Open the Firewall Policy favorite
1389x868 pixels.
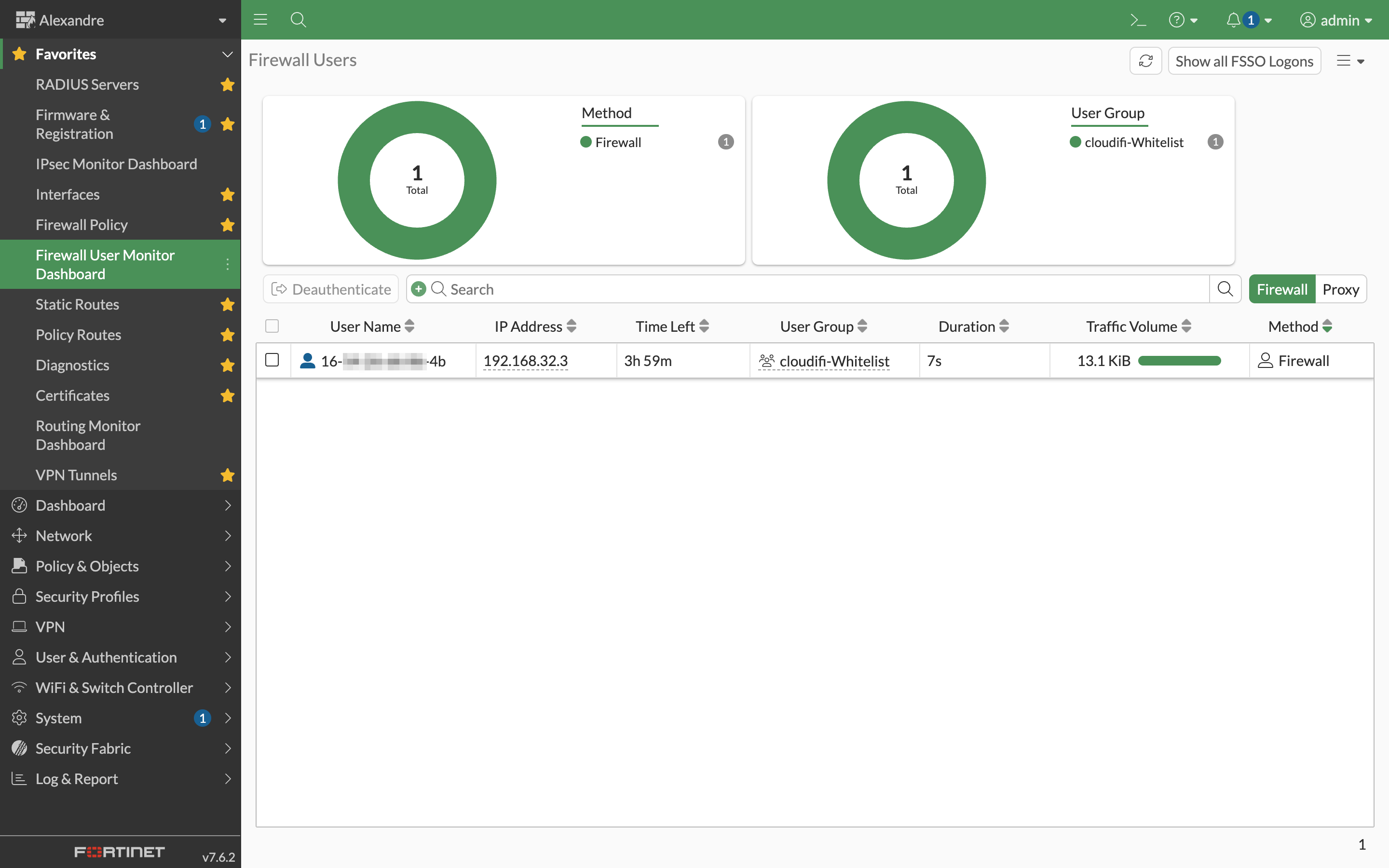click(x=82, y=224)
